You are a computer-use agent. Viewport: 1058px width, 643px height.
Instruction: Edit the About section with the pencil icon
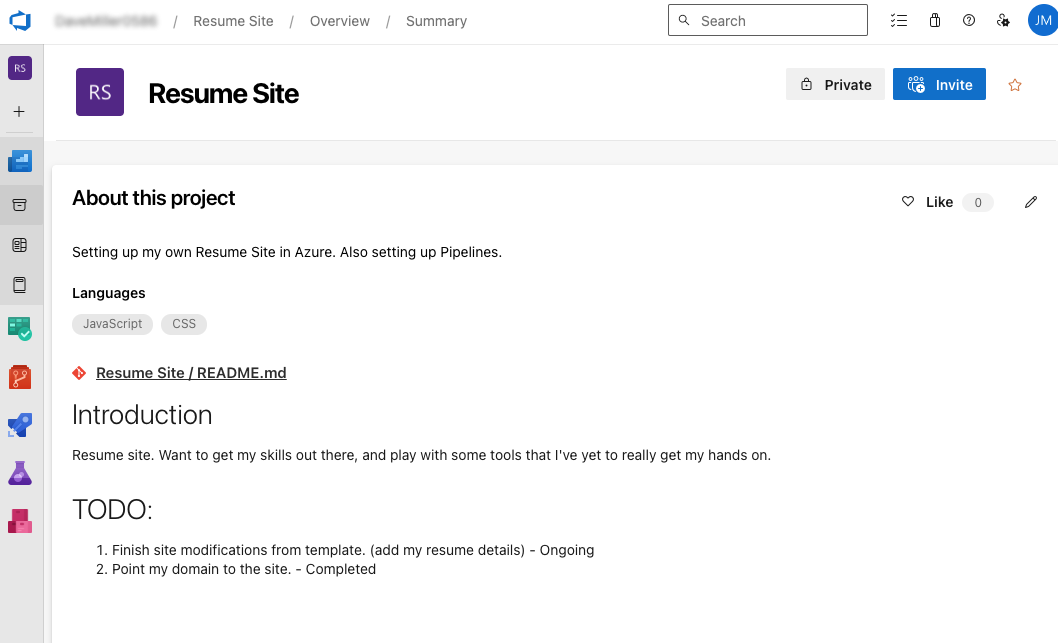point(1031,202)
